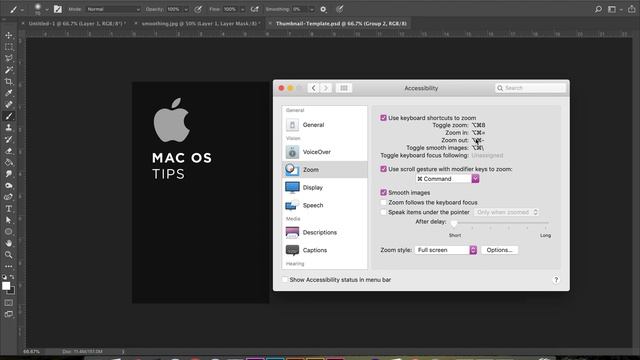Open the blend Mode Normal dropdown
The width and height of the screenshot is (640, 360).
[113, 9]
